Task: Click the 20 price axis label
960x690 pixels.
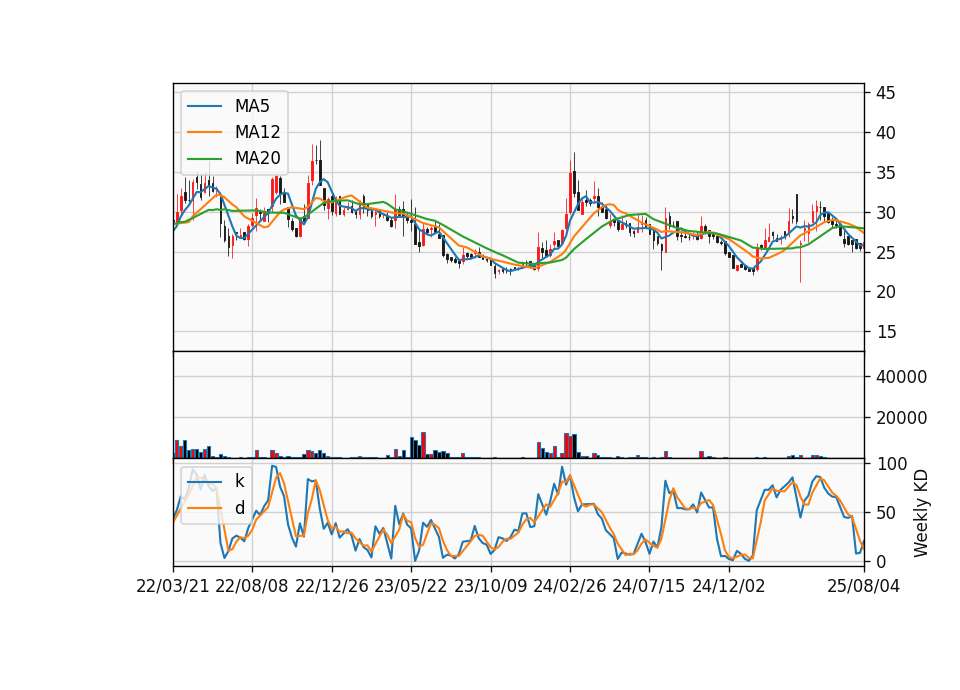Action: coord(885,292)
